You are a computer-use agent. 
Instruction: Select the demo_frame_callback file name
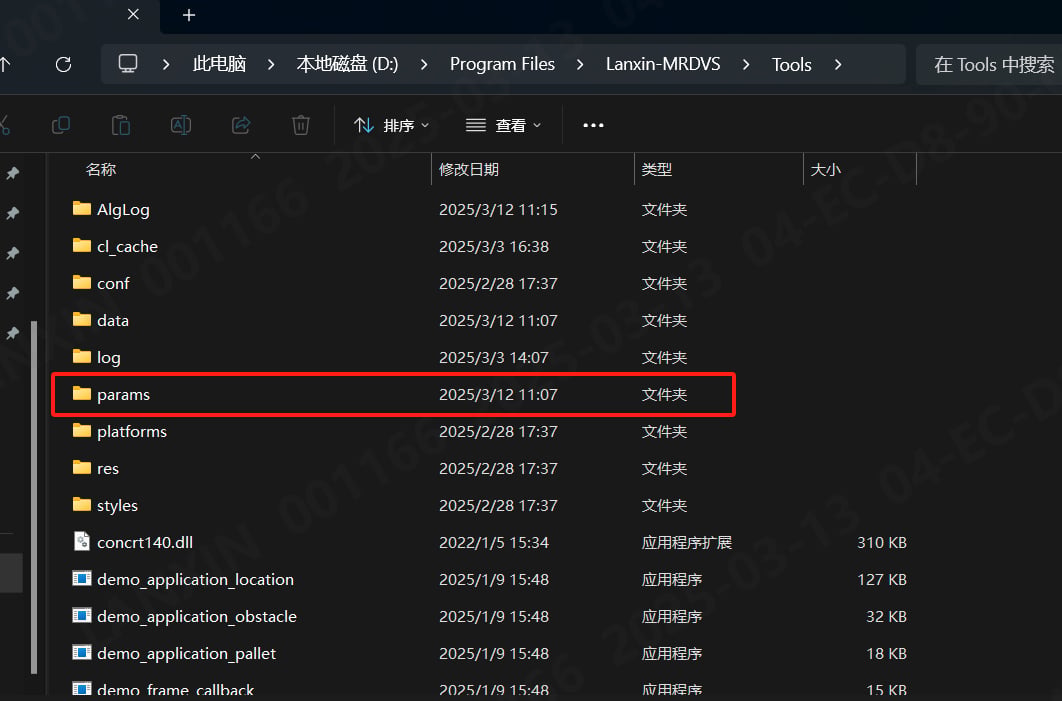coord(175,690)
